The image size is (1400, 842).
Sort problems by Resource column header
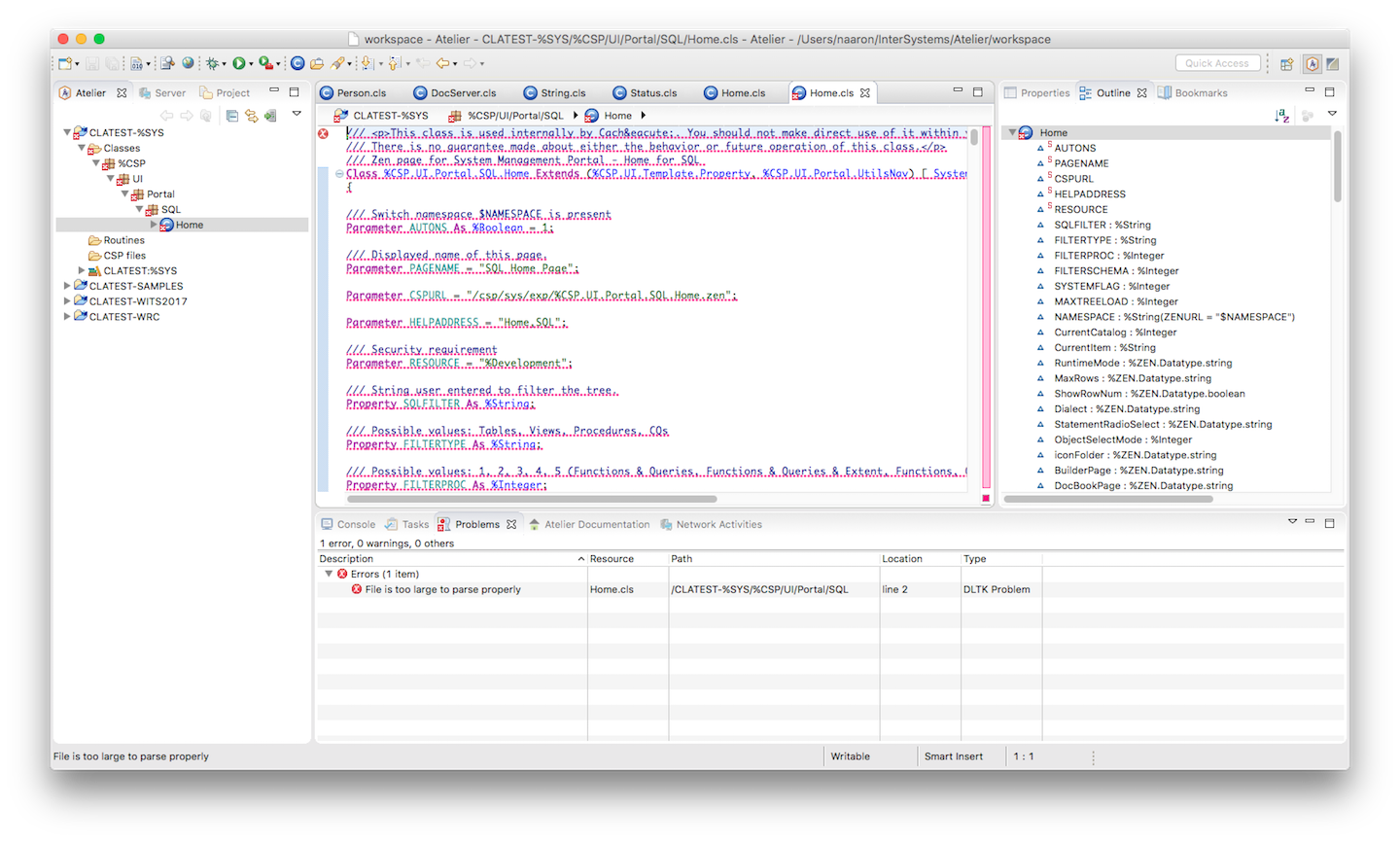627,559
